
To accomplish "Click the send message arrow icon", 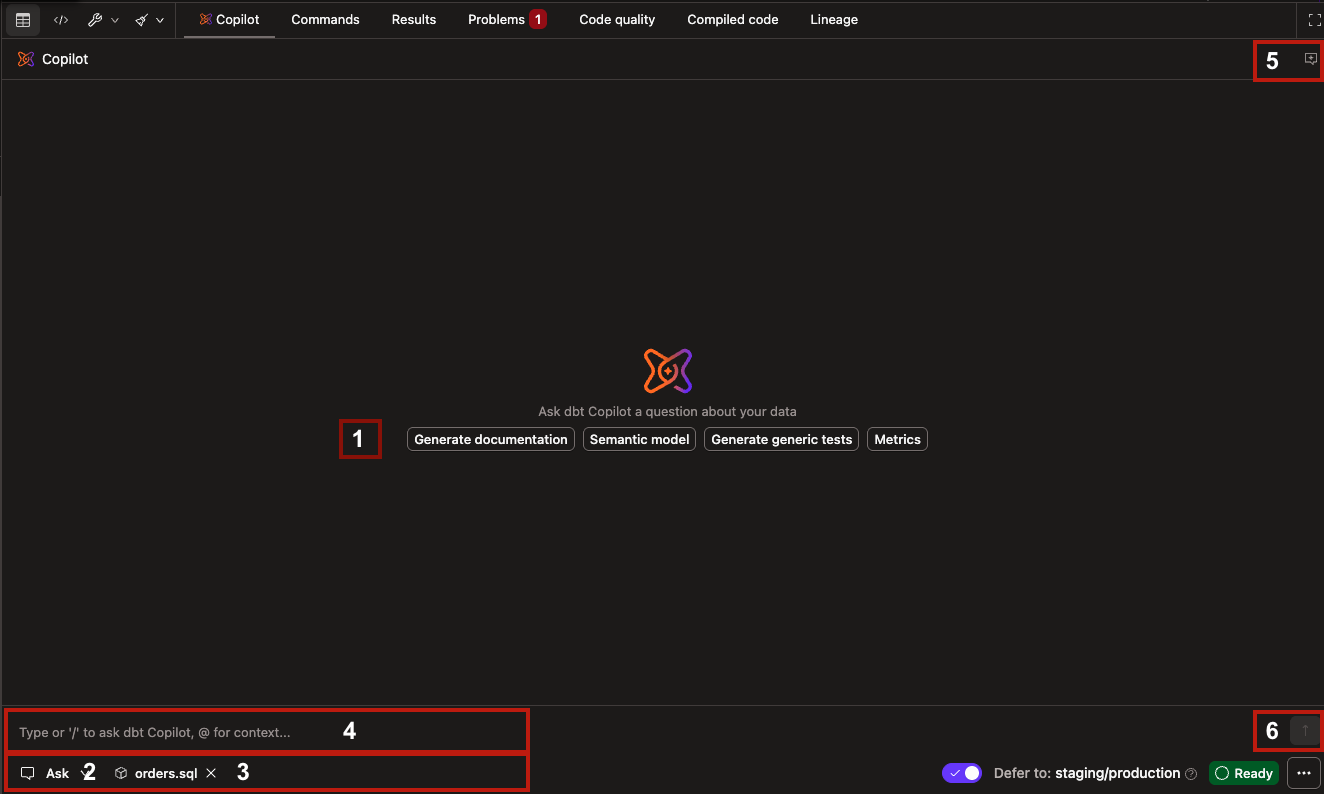I will point(1304,731).
